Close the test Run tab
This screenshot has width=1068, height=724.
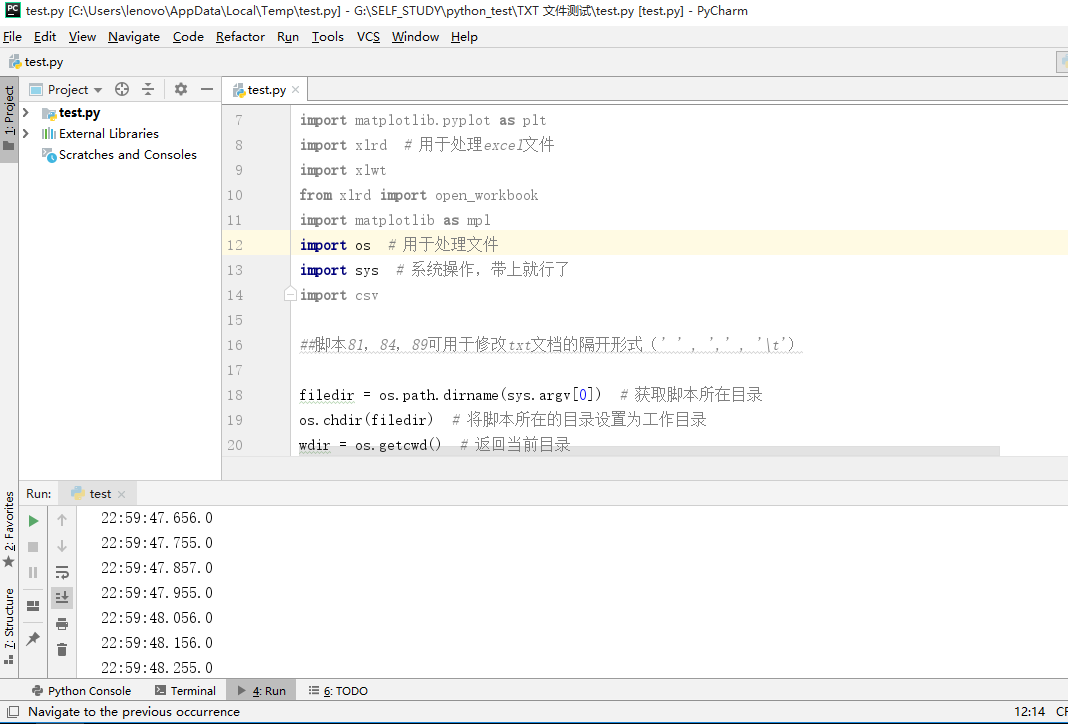[121, 494]
